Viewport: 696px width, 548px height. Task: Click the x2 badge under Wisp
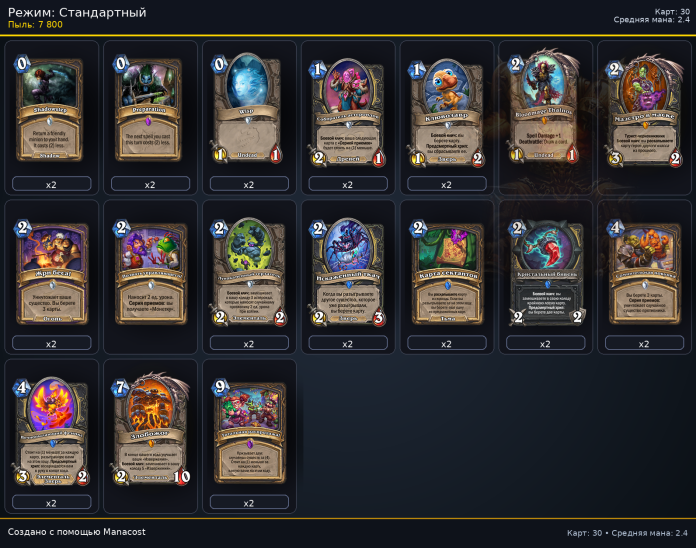(x=249, y=184)
